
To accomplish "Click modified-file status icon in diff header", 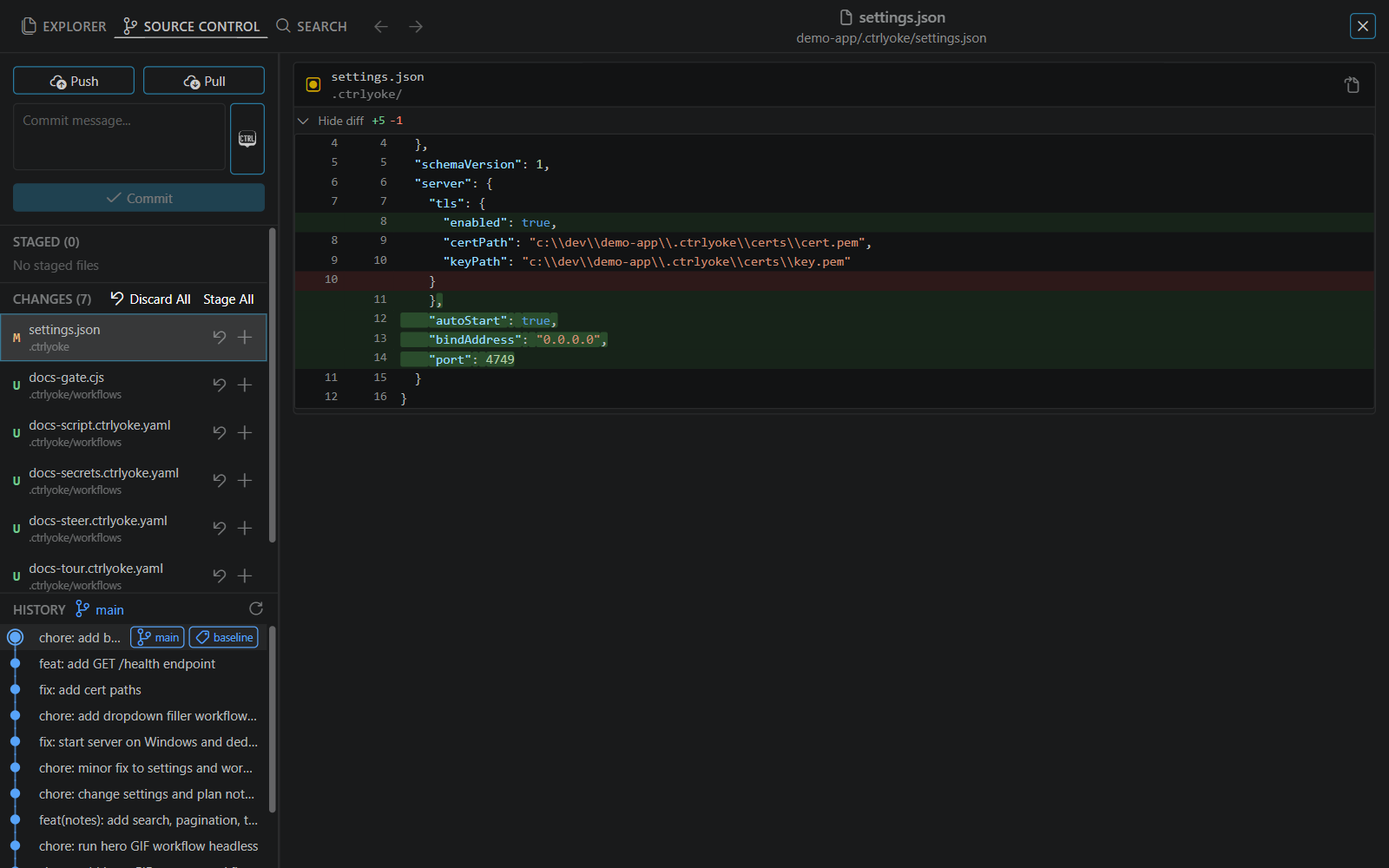I will tap(313, 85).
